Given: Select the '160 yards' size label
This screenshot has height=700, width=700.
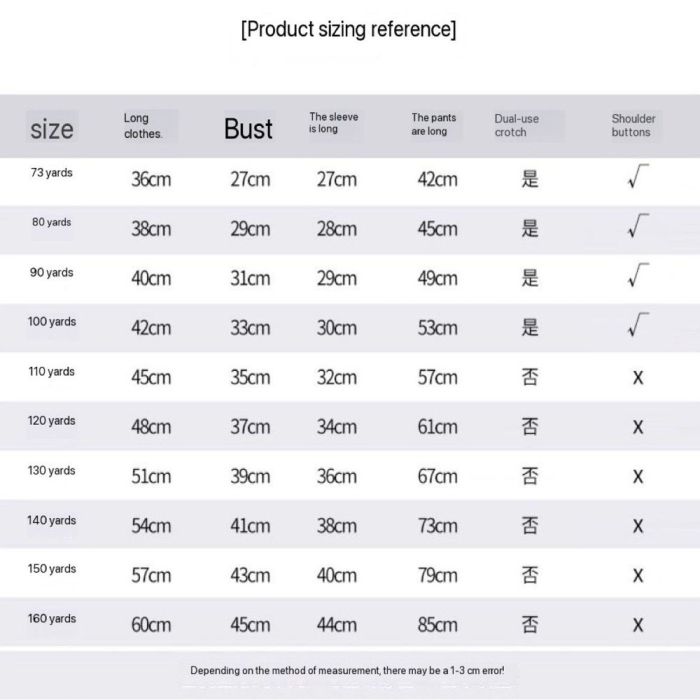Looking at the screenshot, I should tap(52, 619).
